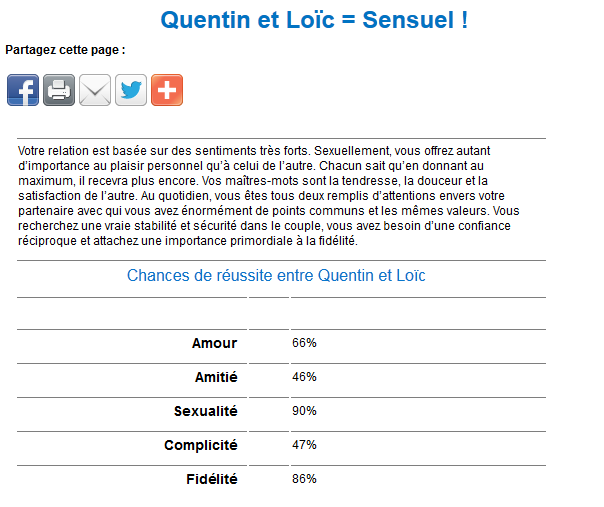The height and width of the screenshot is (507, 604).
Task: Tweet the page using the Twitter bird icon
Action: 131,90
